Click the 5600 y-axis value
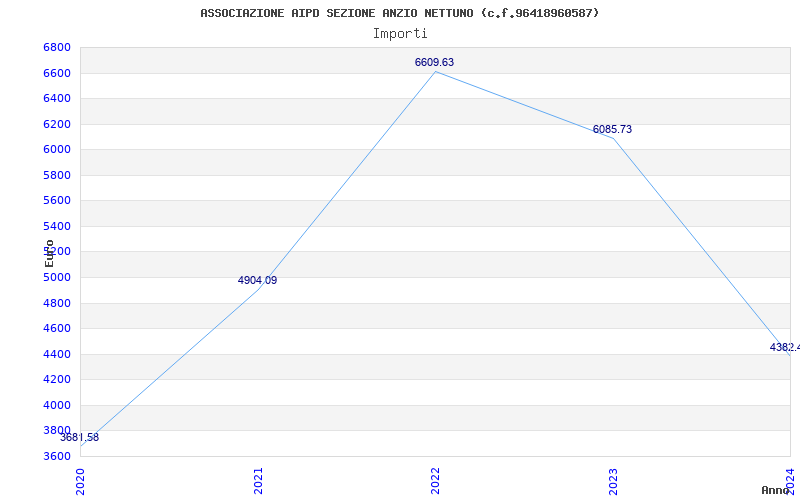This screenshot has width=800, height=500. pyautogui.click(x=57, y=201)
